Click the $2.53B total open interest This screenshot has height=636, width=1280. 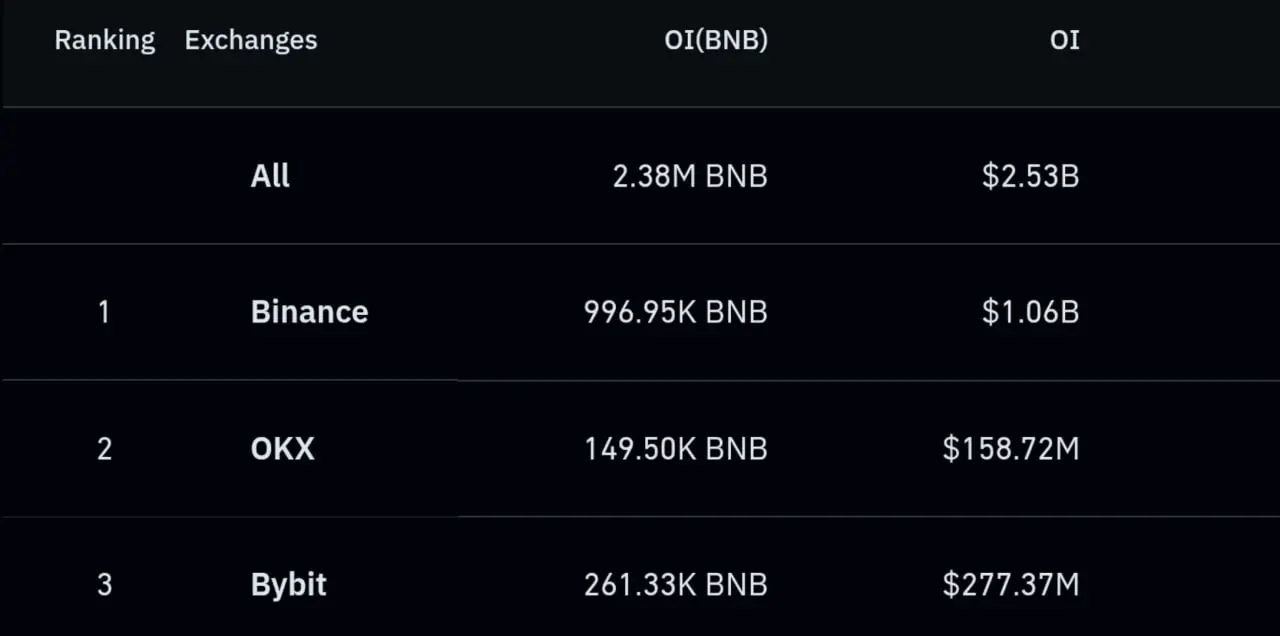coord(1030,176)
